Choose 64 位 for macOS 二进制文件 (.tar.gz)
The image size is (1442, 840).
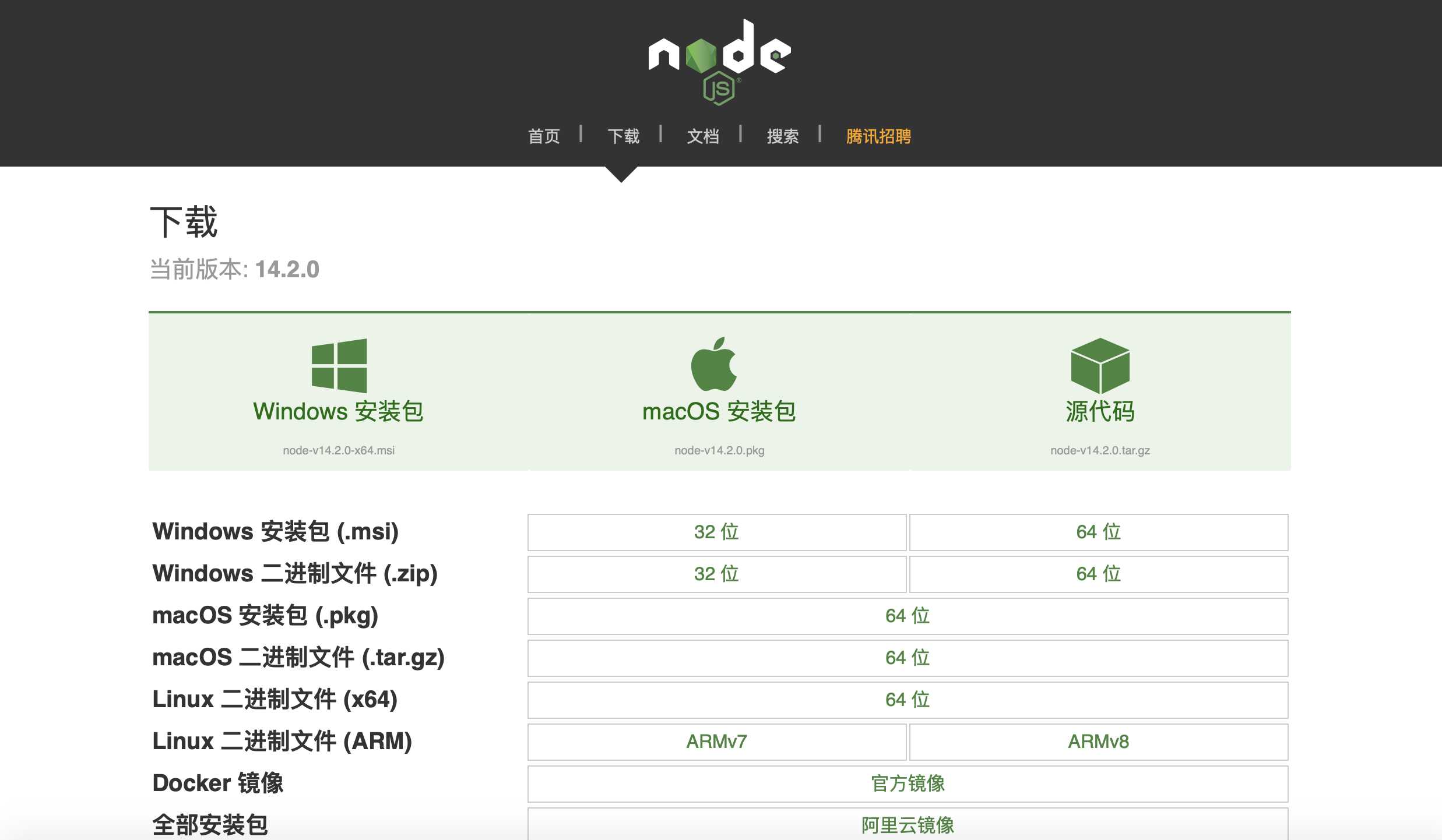click(x=908, y=658)
